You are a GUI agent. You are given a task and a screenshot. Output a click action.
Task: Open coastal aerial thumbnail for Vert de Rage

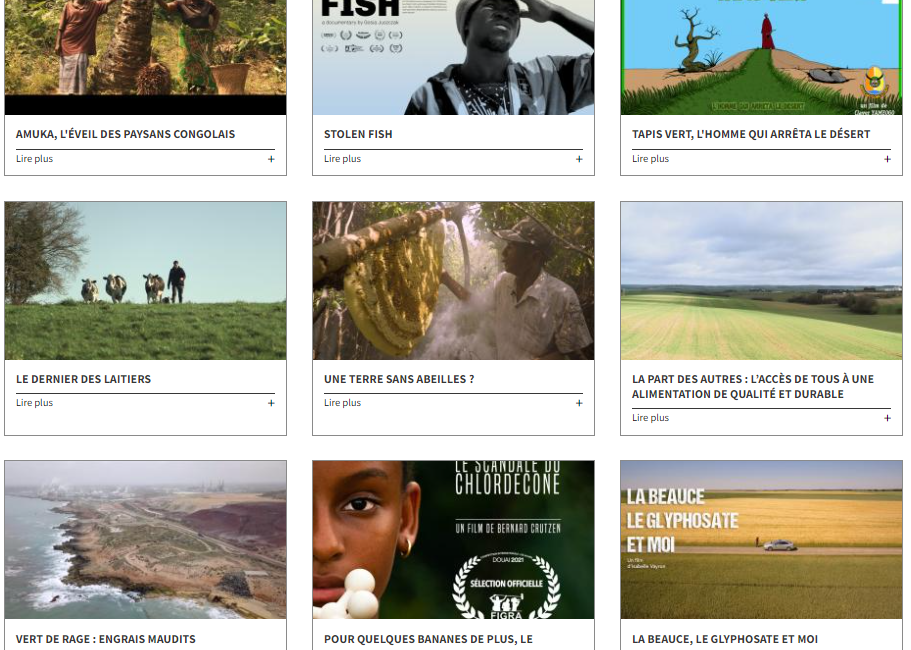[x=145, y=540]
